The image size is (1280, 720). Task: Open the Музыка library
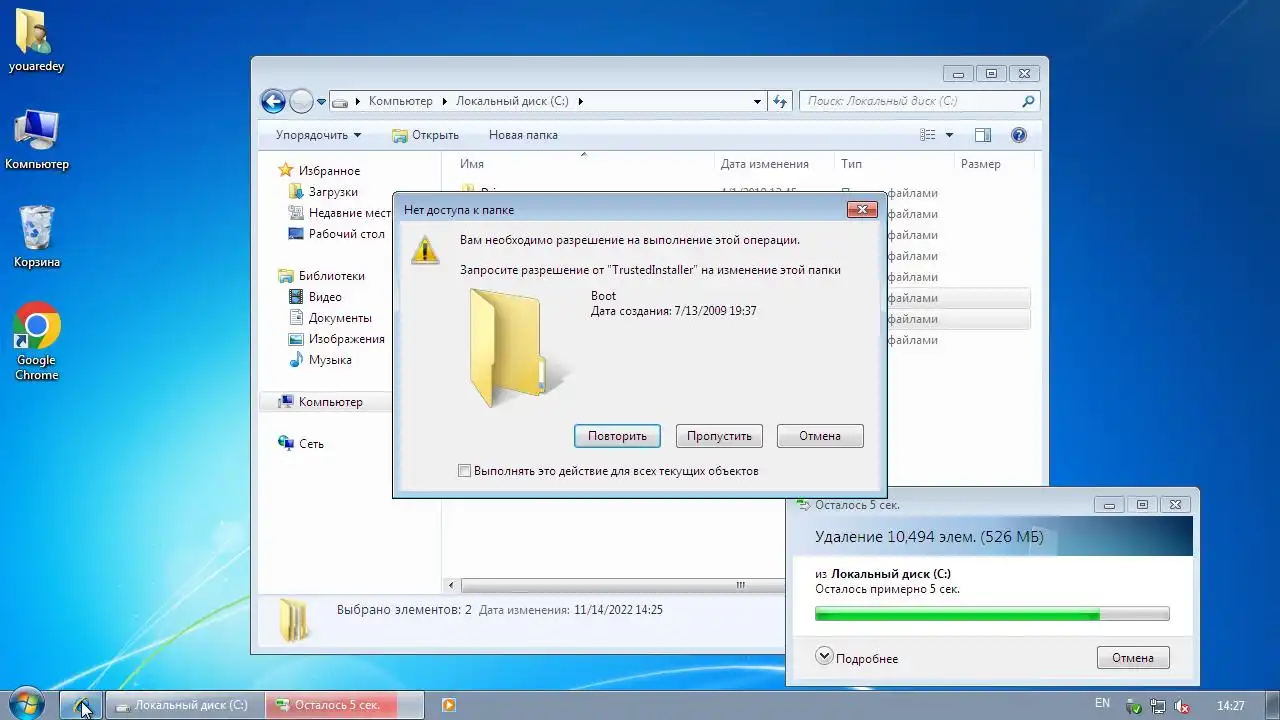click(319, 360)
